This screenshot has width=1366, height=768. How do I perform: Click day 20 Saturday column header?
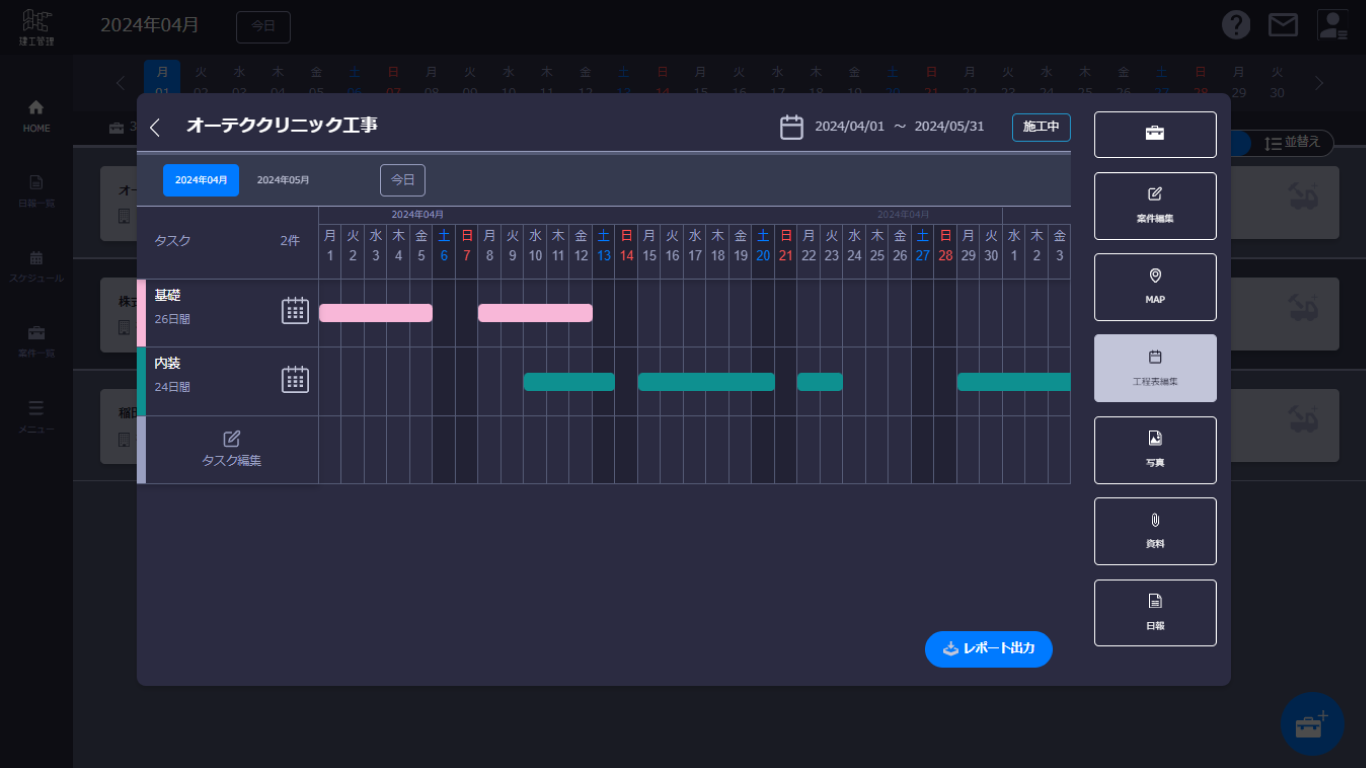point(763,245)
